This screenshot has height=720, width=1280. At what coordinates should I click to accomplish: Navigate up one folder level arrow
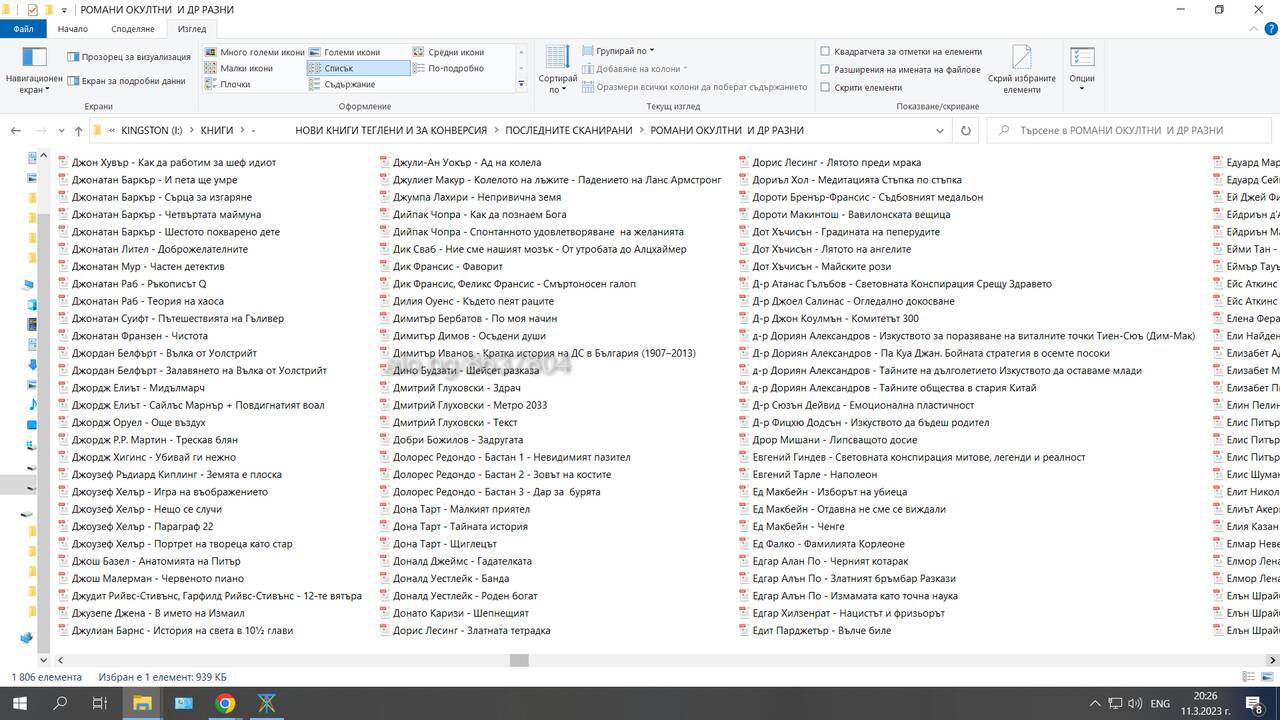click(x=78, y=130)
